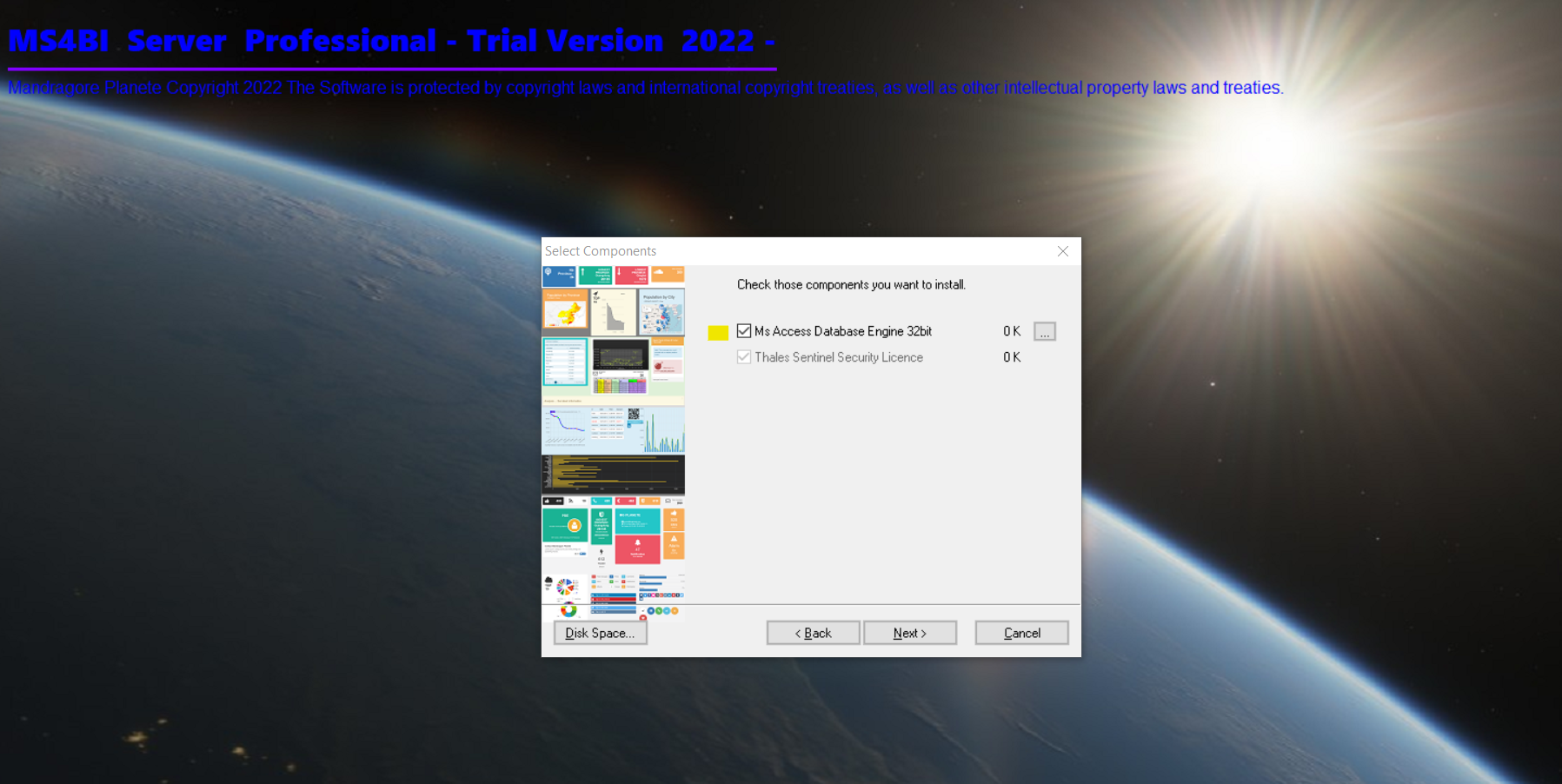Click the 0 K size of Thales Sentinel

[x=1012, y=357]
